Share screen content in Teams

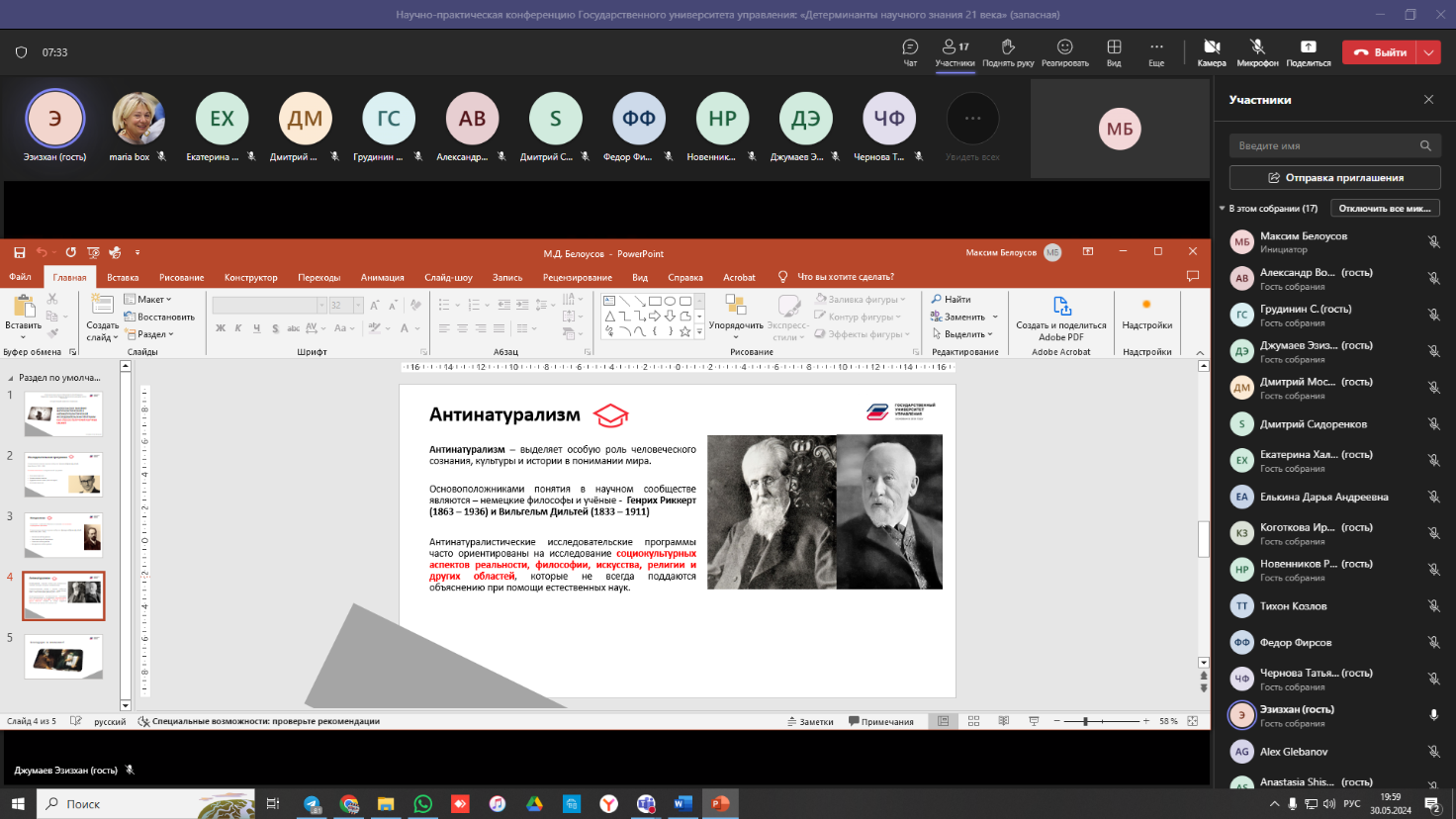1308,52
